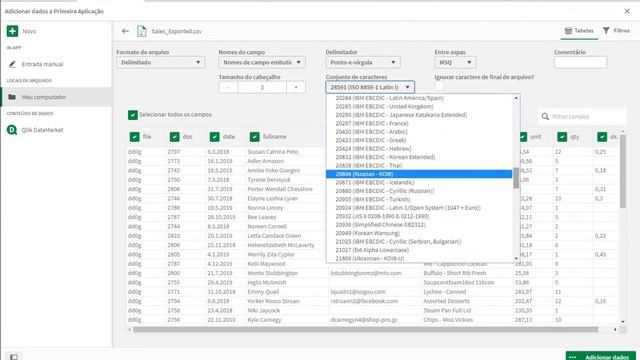The image size is (640, 360).
Task: Click the Sales_Exported.csv file icon
Action: 141,31
